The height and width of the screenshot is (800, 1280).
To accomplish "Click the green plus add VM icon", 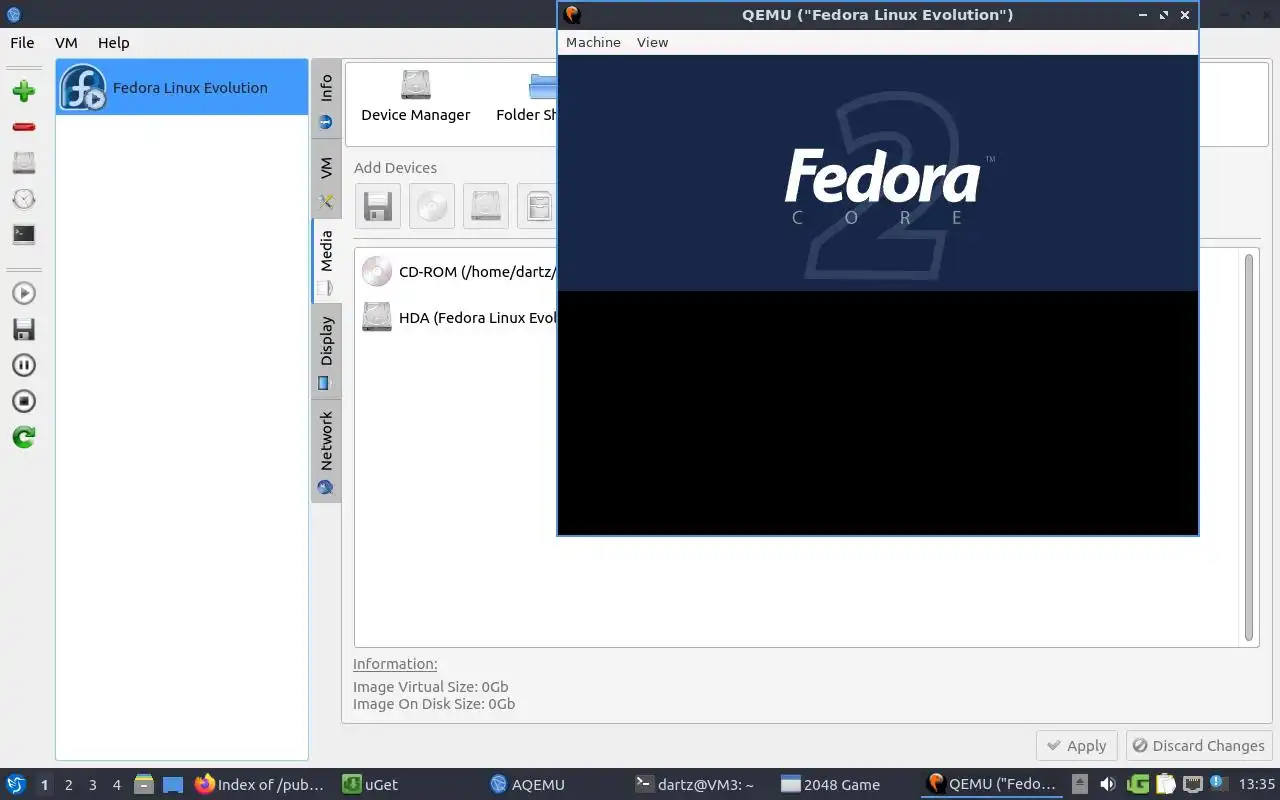I will point(24,91).
